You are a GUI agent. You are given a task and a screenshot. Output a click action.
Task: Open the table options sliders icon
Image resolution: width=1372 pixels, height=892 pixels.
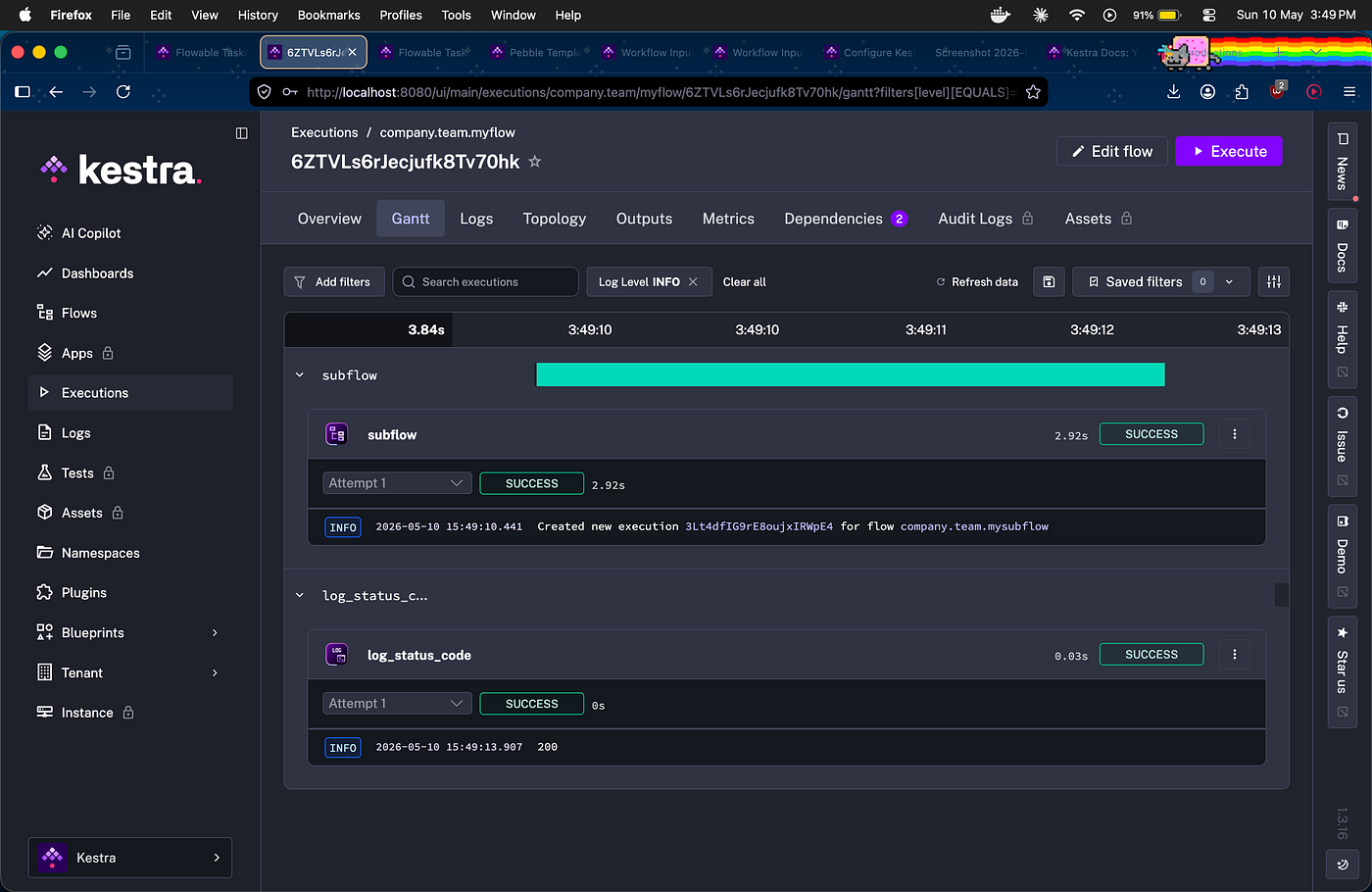(1274, 282)
